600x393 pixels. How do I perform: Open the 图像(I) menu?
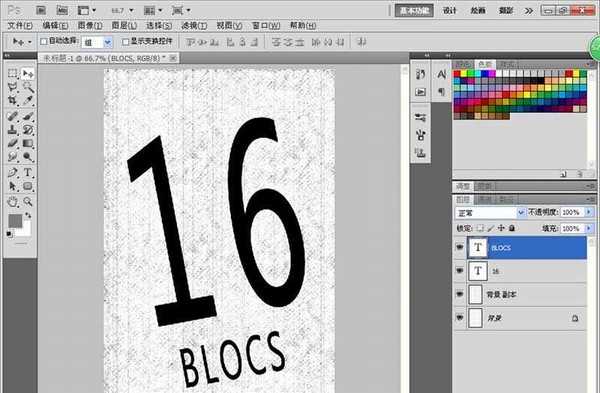pyautogui.click(x=90, y=26)
